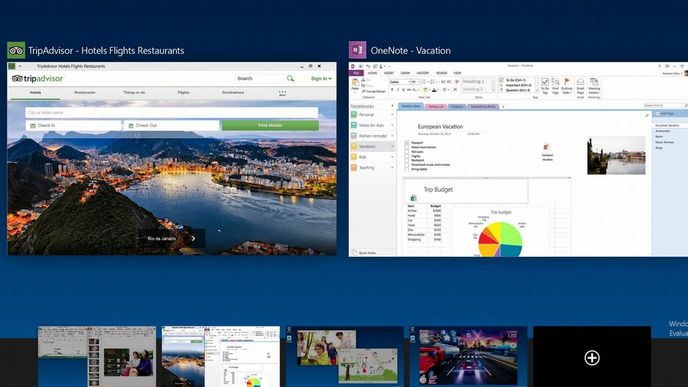Screen dimensions: 688x387
Task: Check the Backpack checkbox in OneNote list
Action: (407, 161)
